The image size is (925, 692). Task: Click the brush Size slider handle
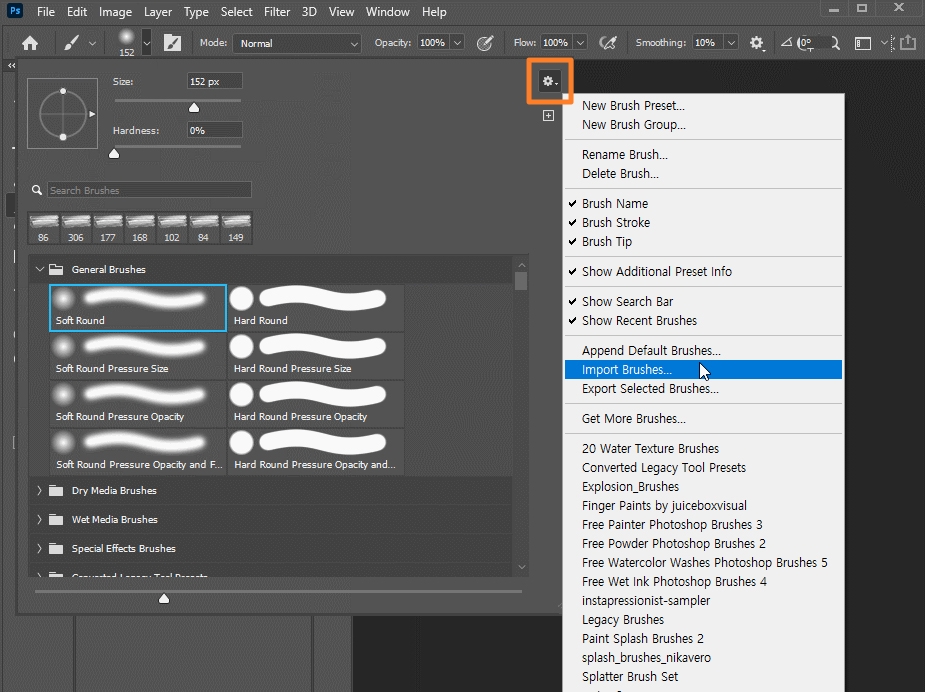pos(193,107)
